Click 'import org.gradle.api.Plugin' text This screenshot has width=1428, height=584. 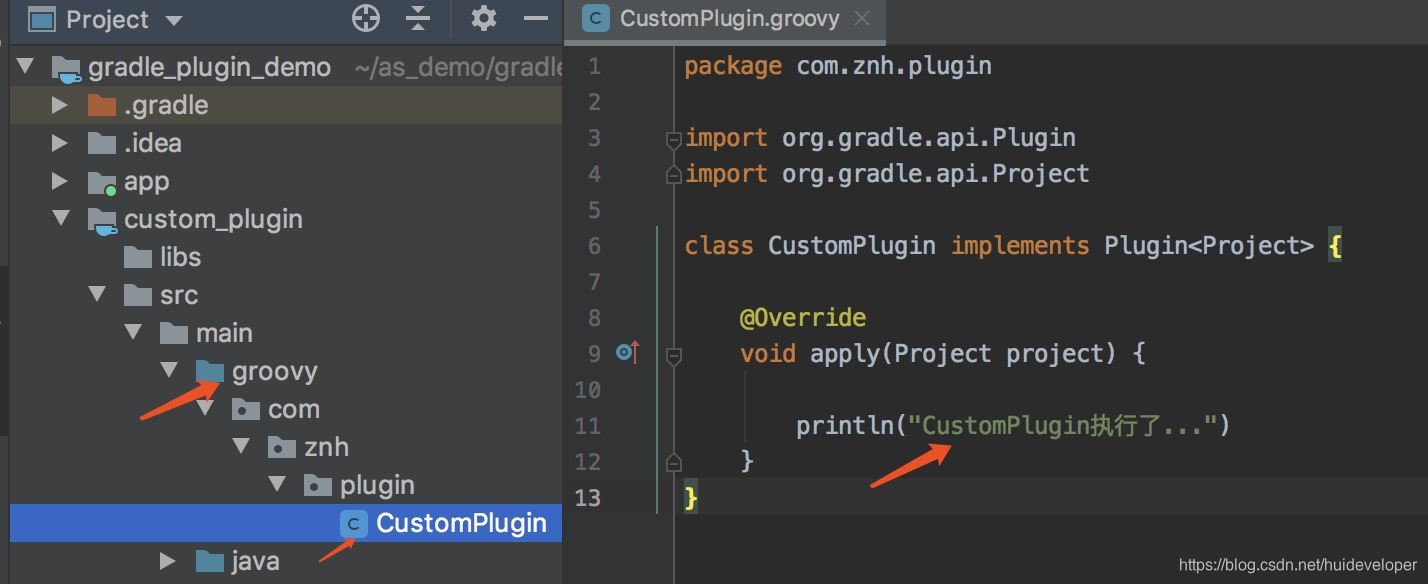pyautogui.click(x=880, y=138)
